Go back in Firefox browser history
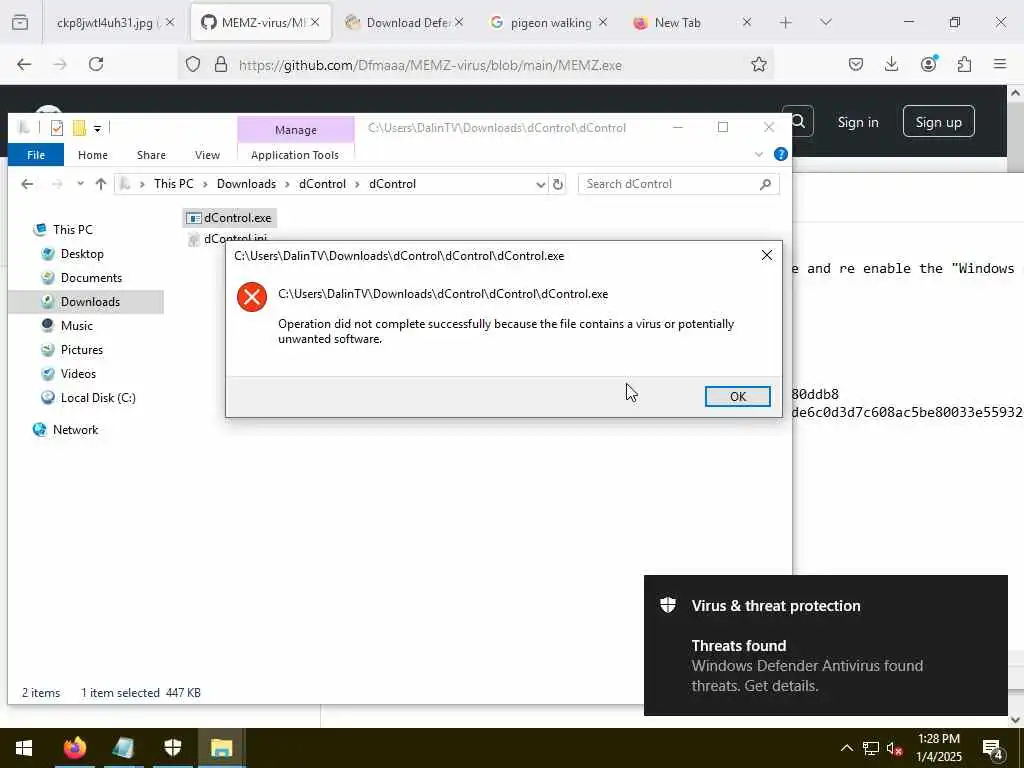Viewport: 1024px width, 768px height. click(24, 64)
